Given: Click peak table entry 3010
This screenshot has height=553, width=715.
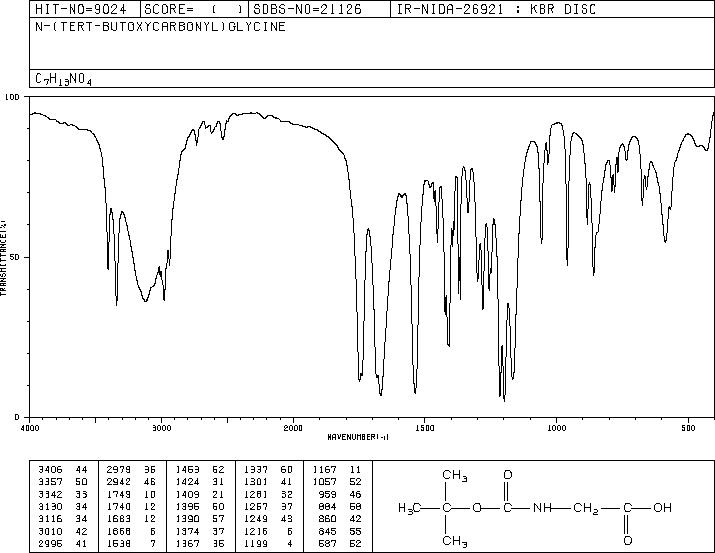Looking at the screenshot, I should (x=50, y=531).
